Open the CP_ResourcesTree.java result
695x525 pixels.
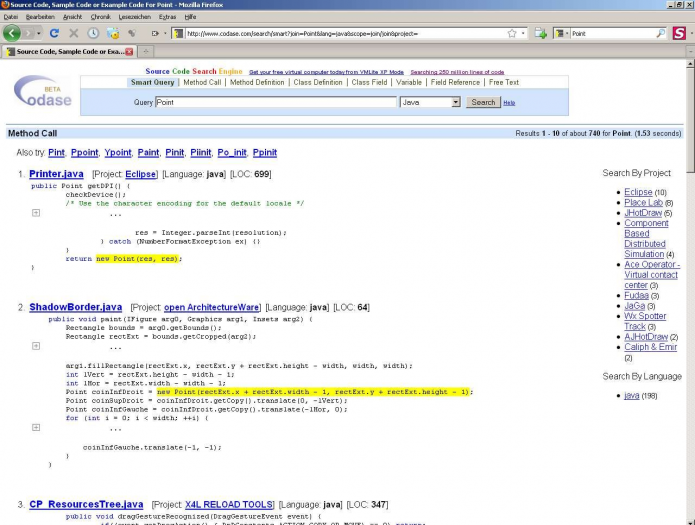[x=86, y=504]
